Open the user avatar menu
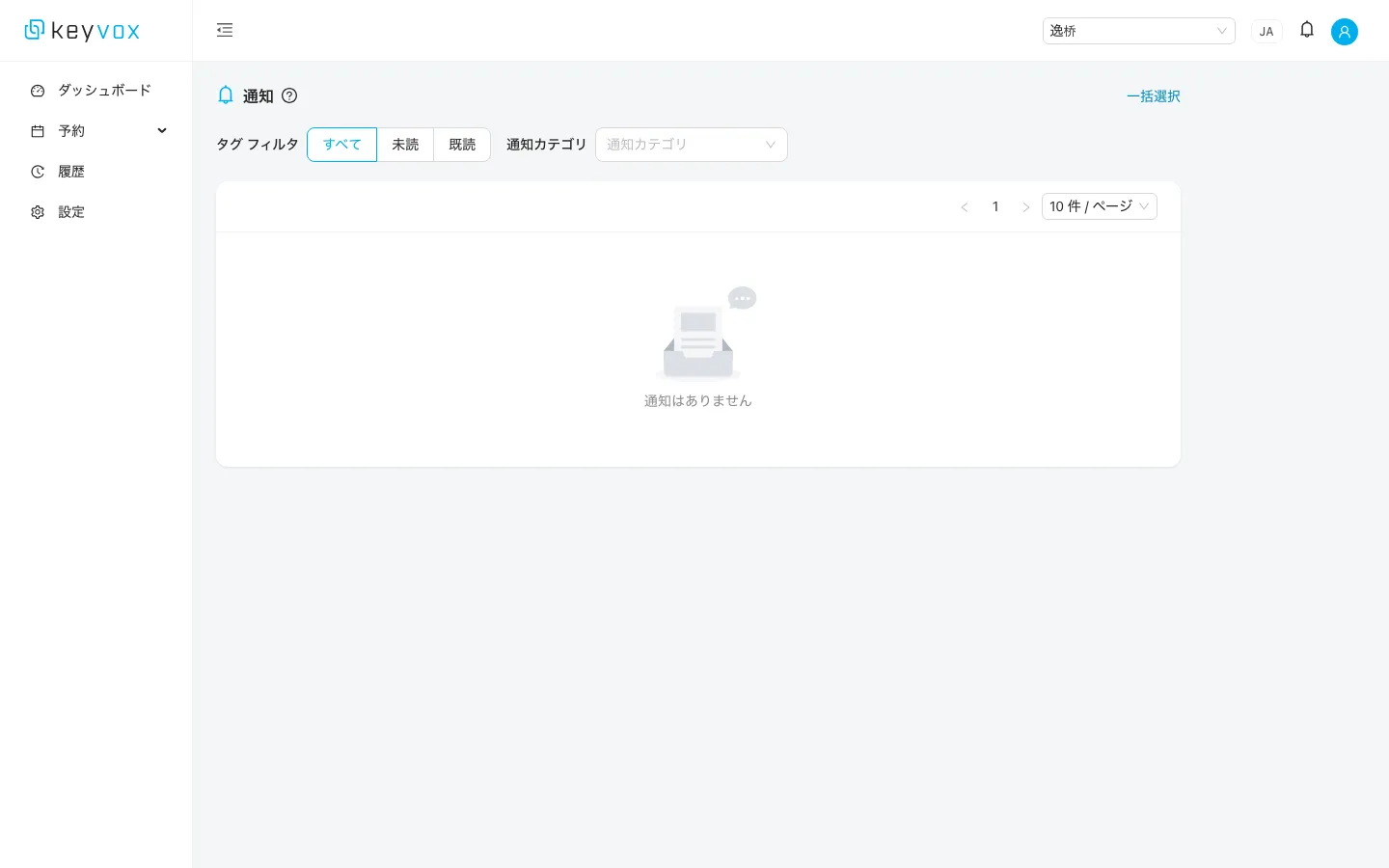This screenshot has height=868, width=1389. click(x=1345, y=31)
